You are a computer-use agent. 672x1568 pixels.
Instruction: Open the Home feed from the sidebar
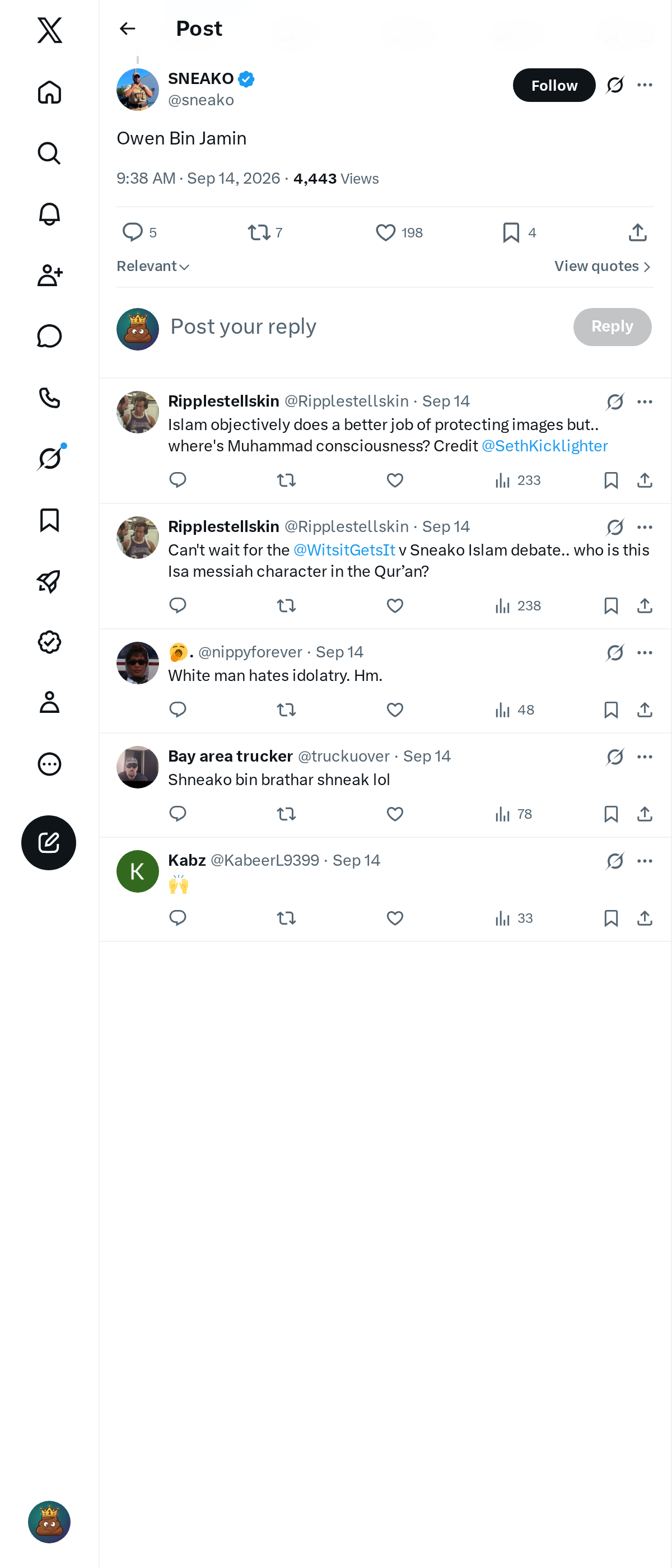[x=49, y=92]
